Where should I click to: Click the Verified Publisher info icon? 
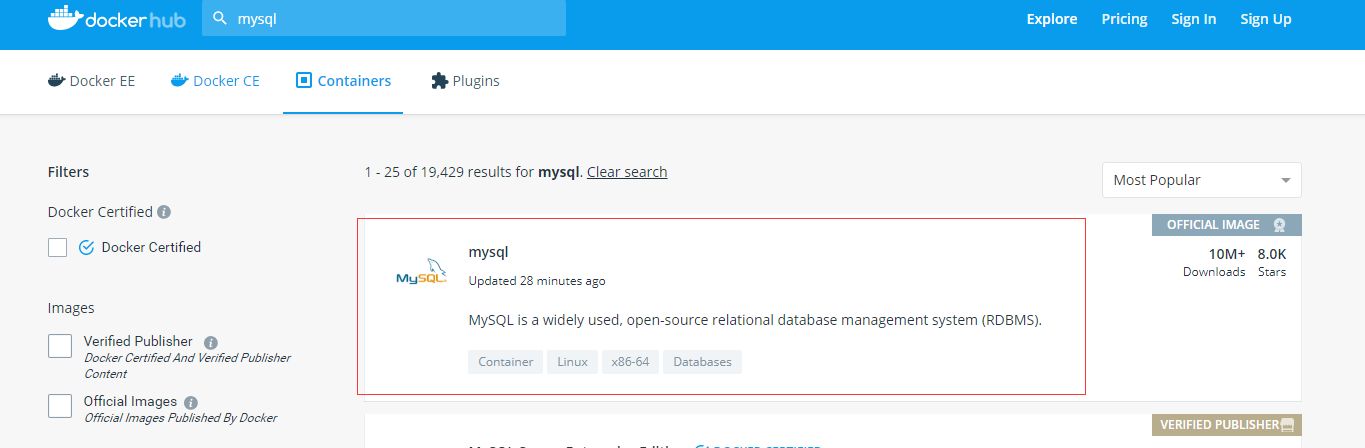click(x=211, y=342)
